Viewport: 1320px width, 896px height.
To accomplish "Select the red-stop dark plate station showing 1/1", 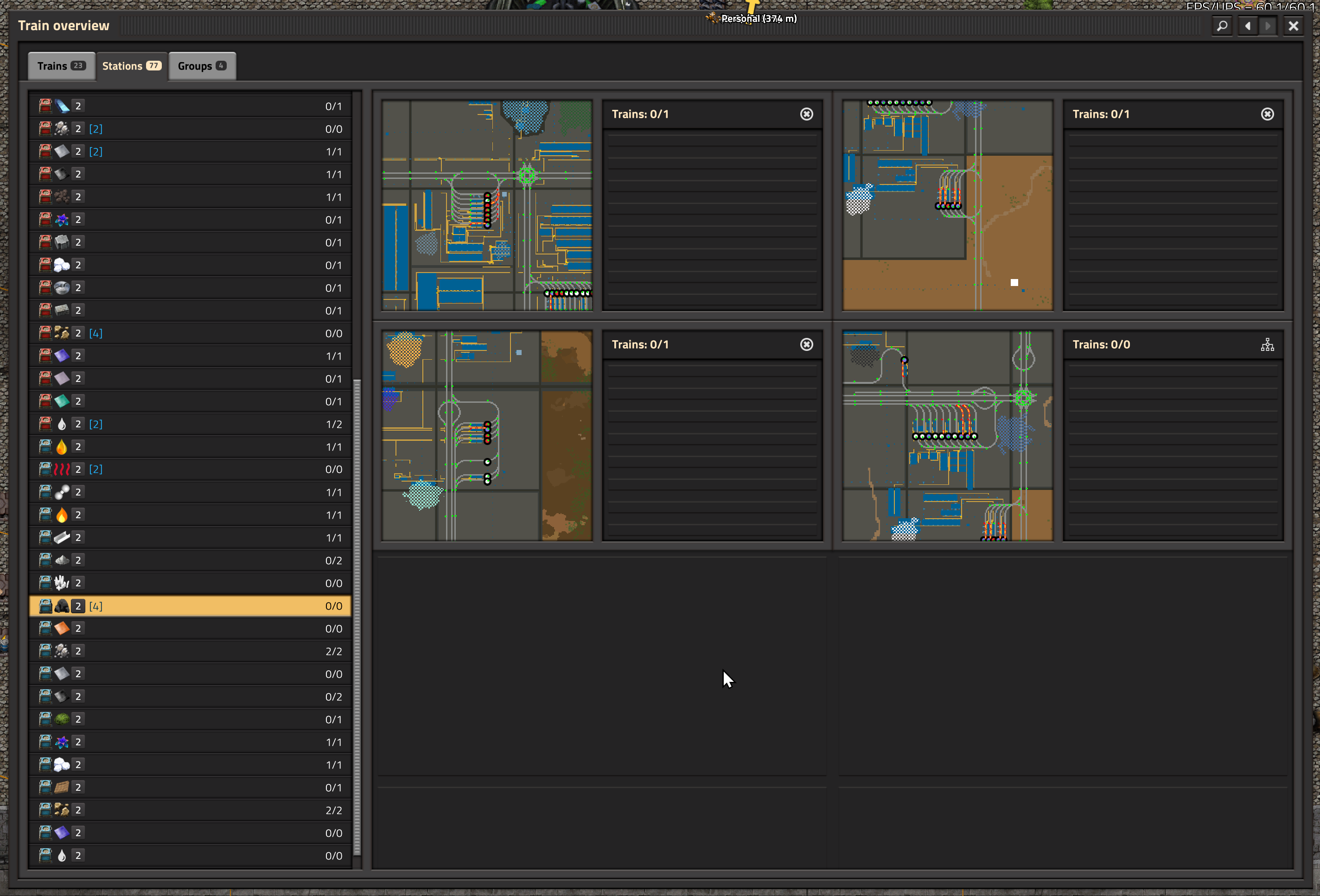I will click(x=190, y=174).
